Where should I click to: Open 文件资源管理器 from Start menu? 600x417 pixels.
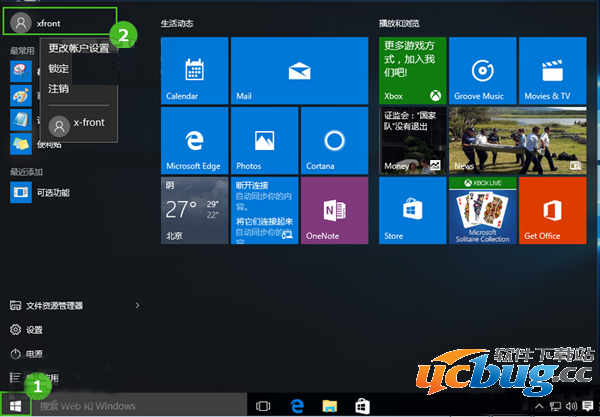point(47,306)
